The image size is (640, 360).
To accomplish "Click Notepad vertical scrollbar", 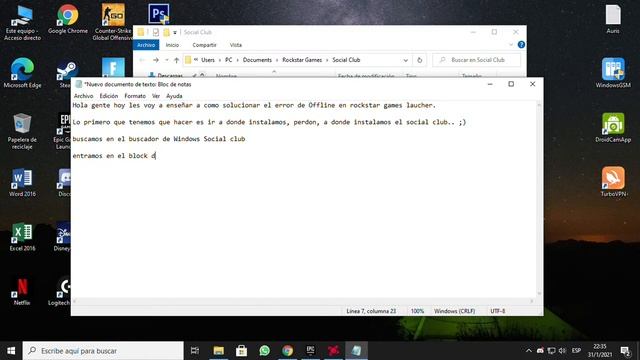I will 539,199.
